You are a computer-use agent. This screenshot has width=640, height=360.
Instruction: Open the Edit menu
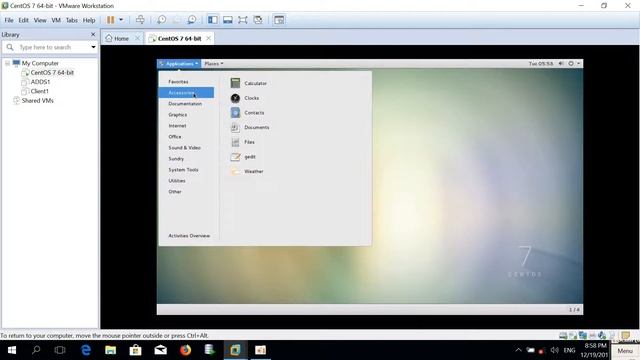24,20
